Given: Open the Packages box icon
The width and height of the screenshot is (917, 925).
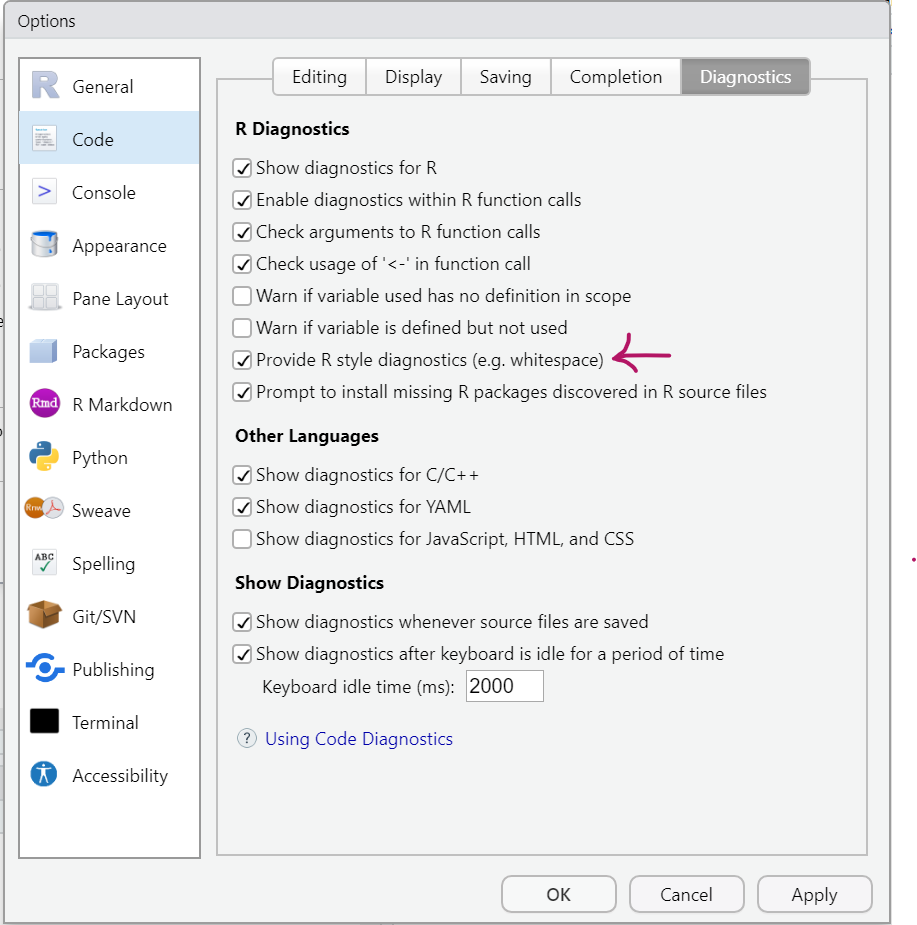Looking at the screenshot, I should (45, 351).
